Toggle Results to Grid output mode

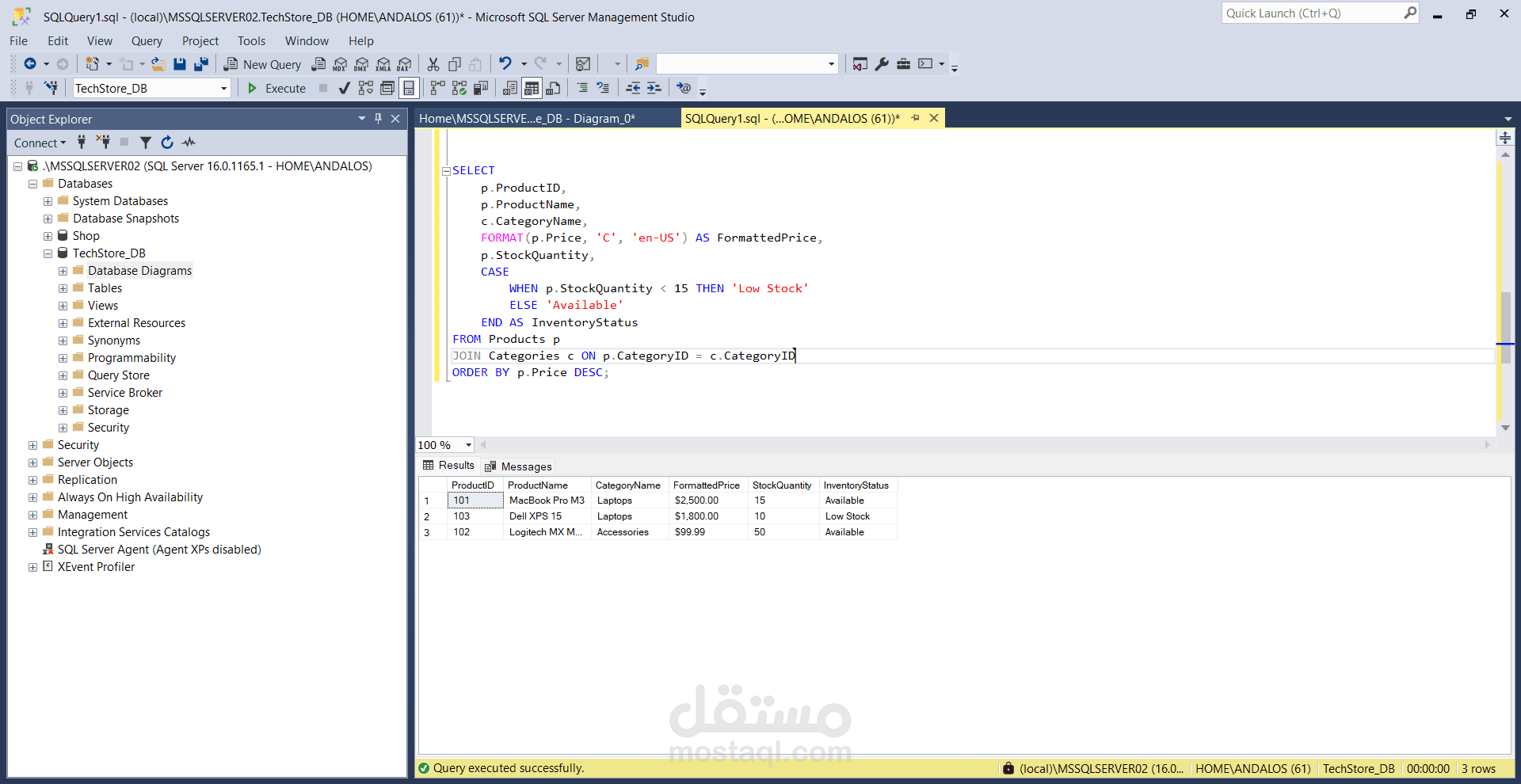click(x=532, y=88)
